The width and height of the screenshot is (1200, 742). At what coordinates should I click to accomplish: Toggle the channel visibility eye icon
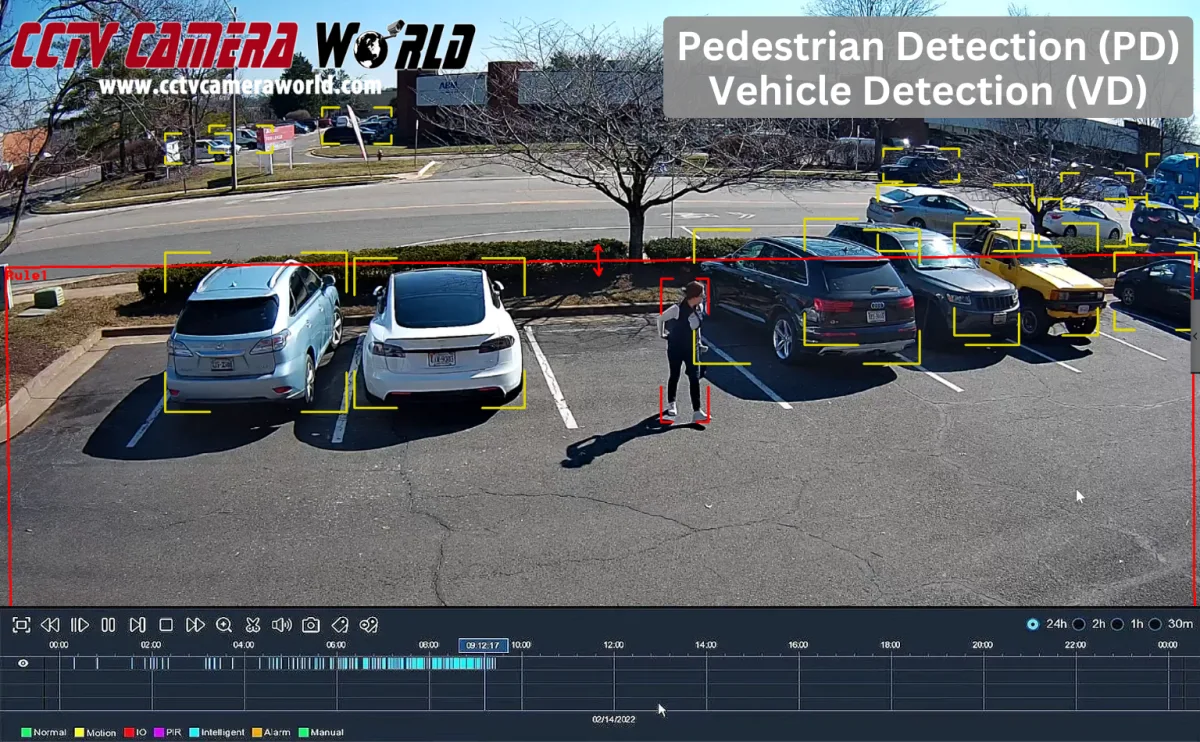point(21,662)
